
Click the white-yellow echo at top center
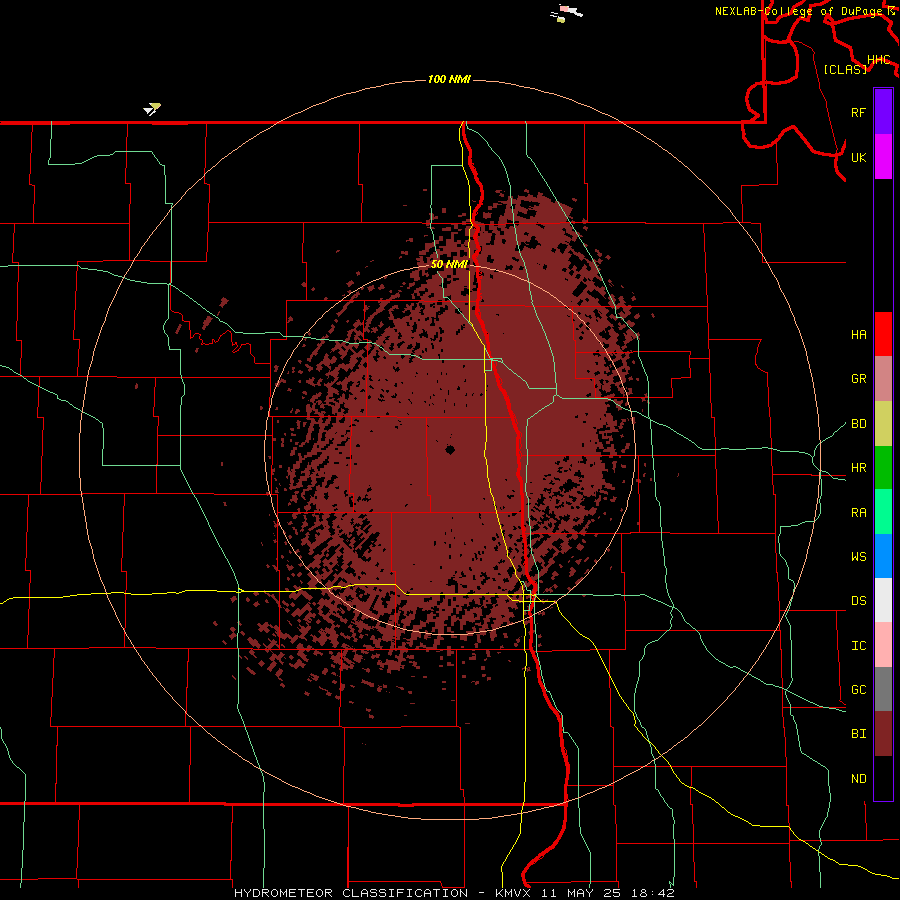tap(567, 13)
